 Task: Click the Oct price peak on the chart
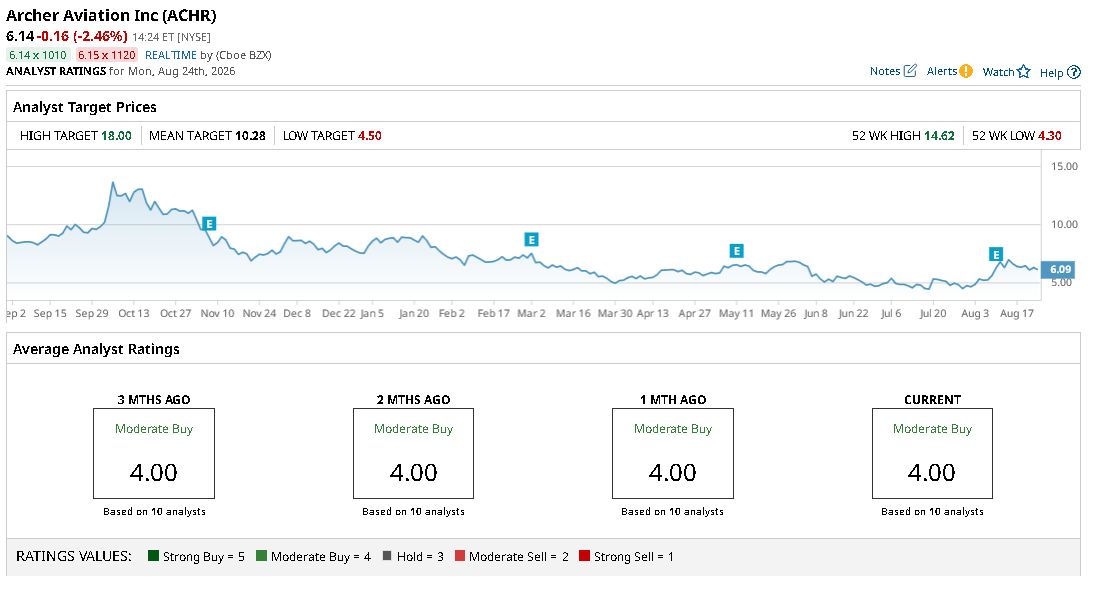[x=113, y=183]
